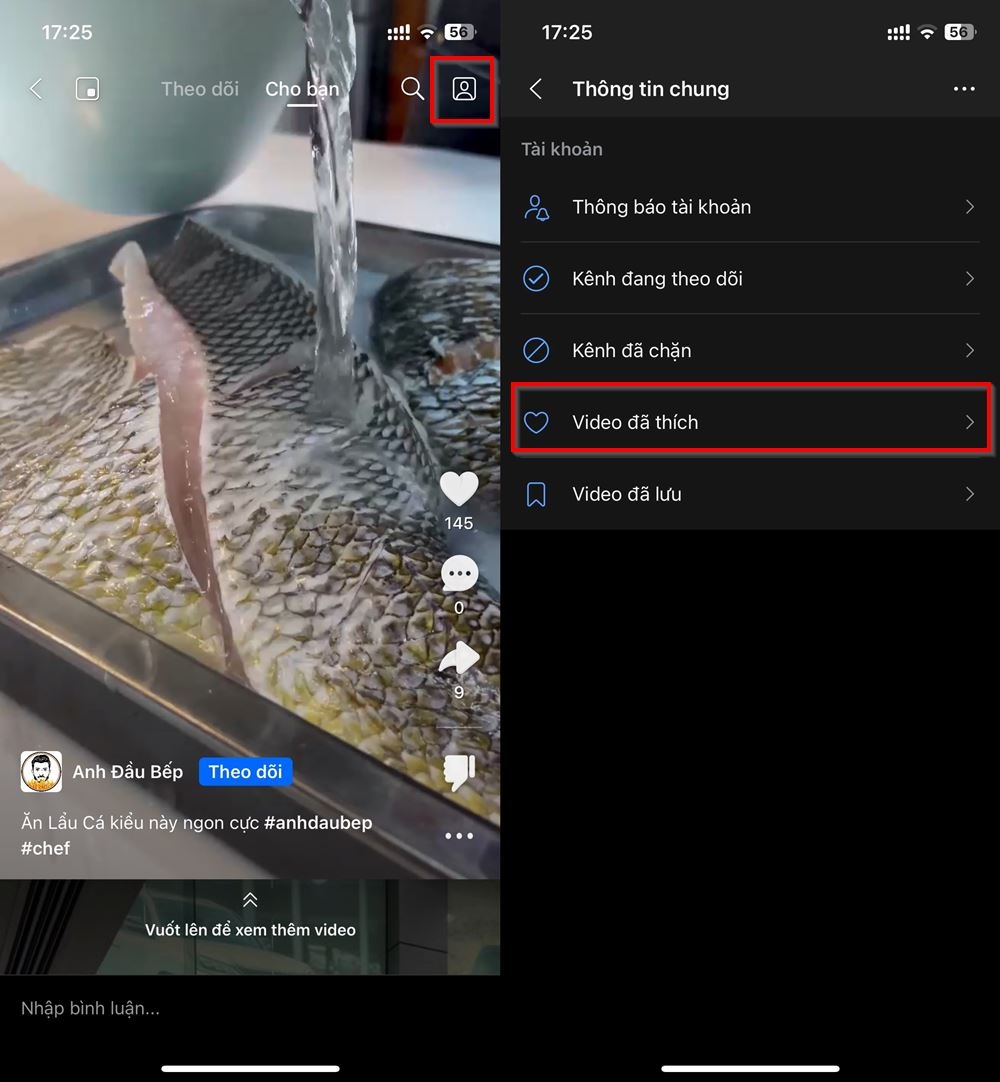Share the video using the arrow icon

tap(459, 659)
